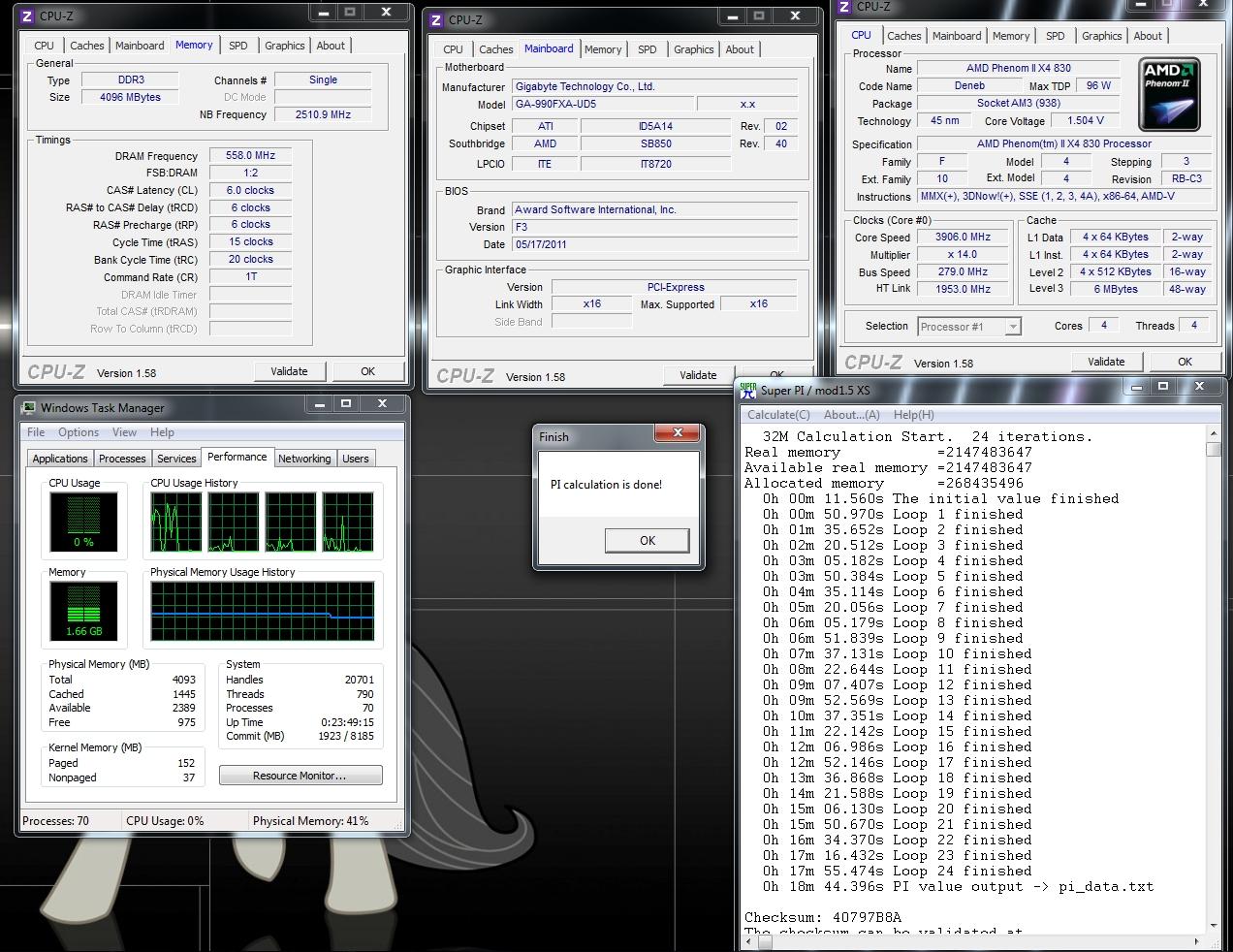Switch to Networking tab in Task Manager
1233x952 pixels.
[x=304, y=459]
